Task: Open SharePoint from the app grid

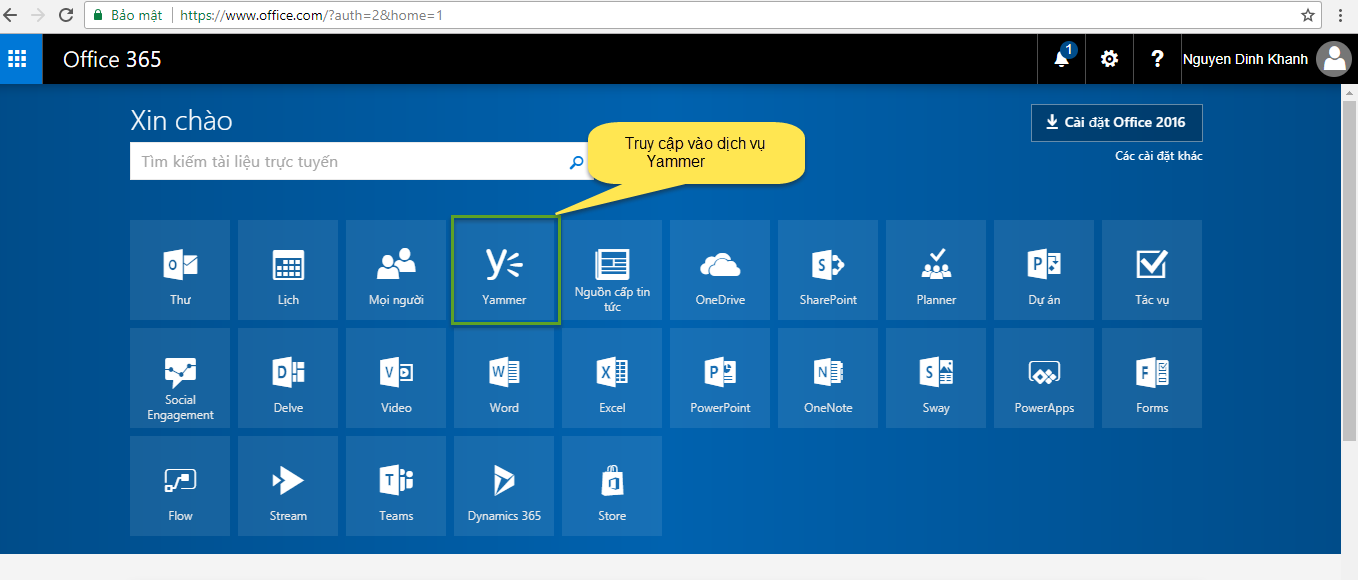Action: coord(828,270)
